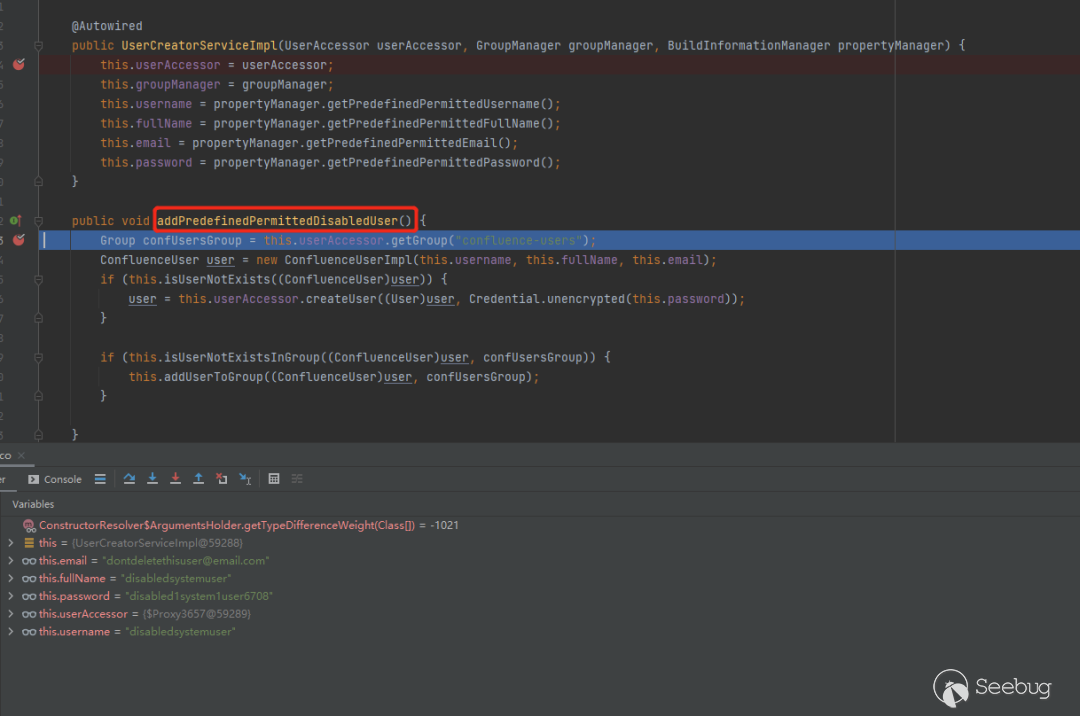Viewport: 1080px width, 716px height.
Task: Switch to the Console tab
Action: pos(55,479)
